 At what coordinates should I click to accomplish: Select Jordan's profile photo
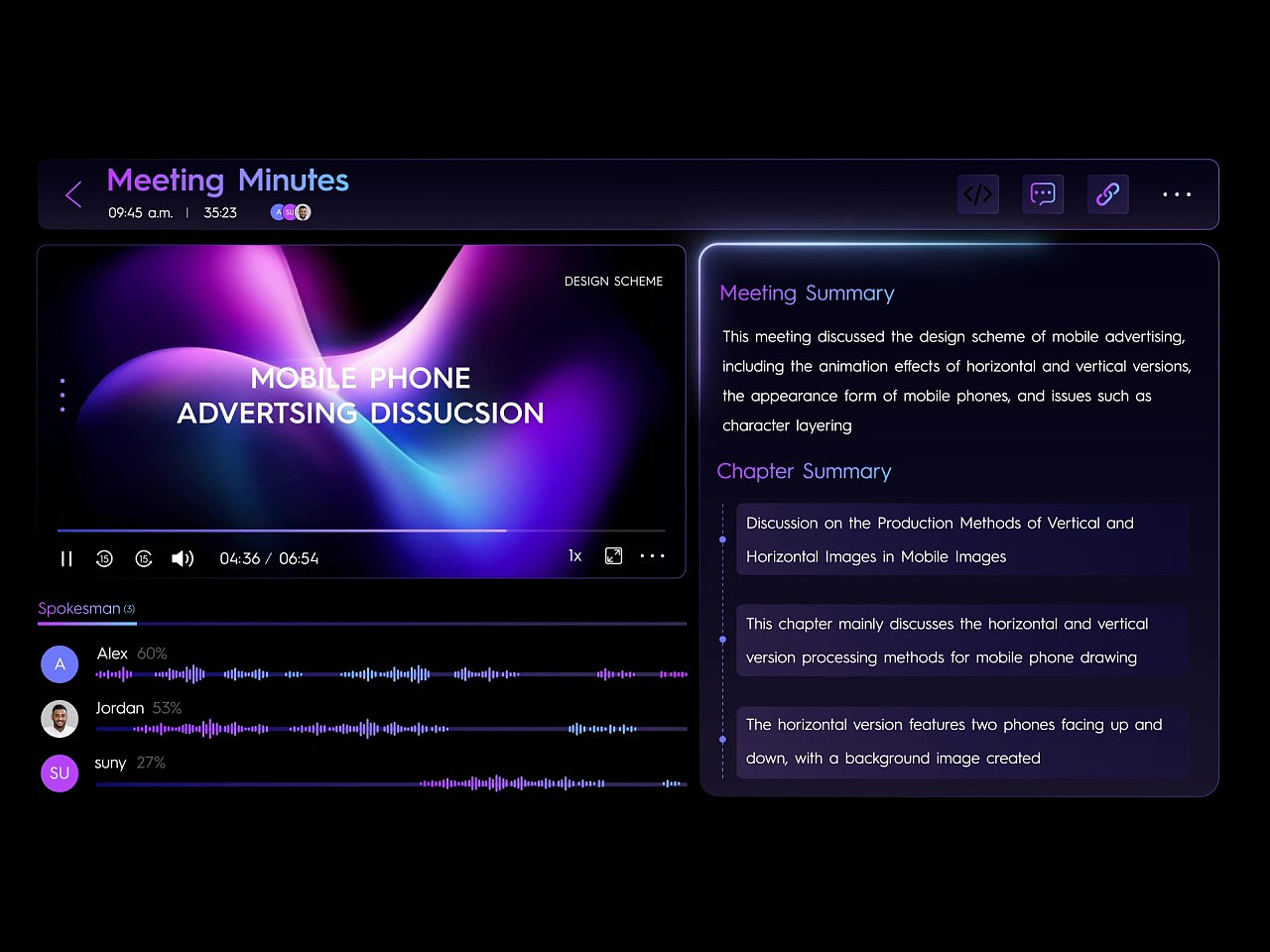click(60, 719)
